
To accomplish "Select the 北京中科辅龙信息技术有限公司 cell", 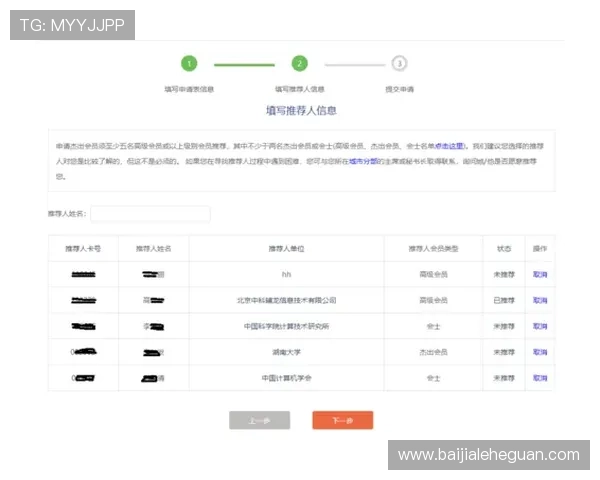I will [x=286, y=300].
